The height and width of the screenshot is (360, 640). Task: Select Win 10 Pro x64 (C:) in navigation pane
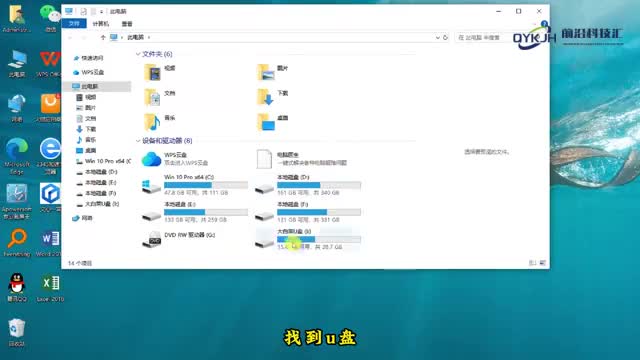[x=107, y=161]
